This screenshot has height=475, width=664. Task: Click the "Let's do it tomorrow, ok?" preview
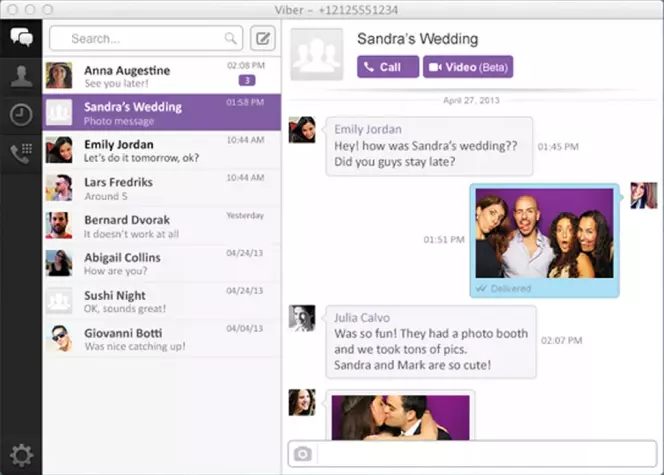141,158
